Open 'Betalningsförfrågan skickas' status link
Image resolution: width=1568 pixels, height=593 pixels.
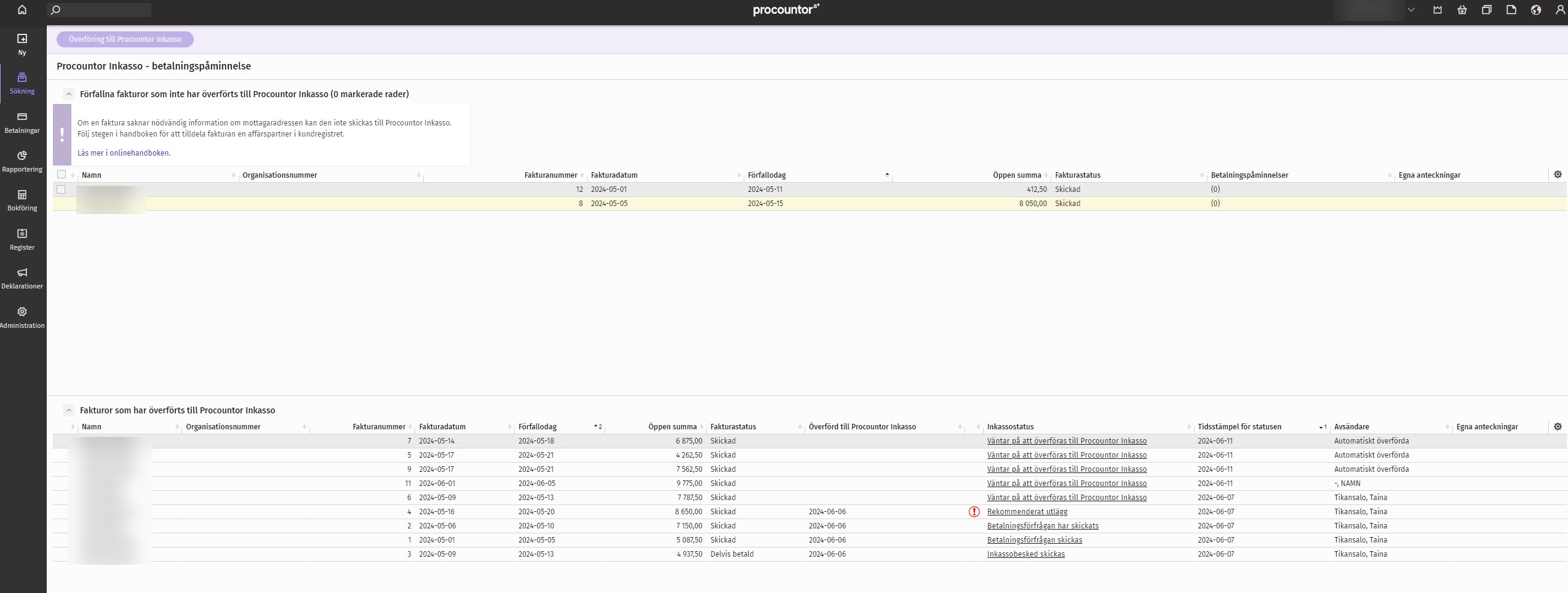click(x=1035, y=540)
